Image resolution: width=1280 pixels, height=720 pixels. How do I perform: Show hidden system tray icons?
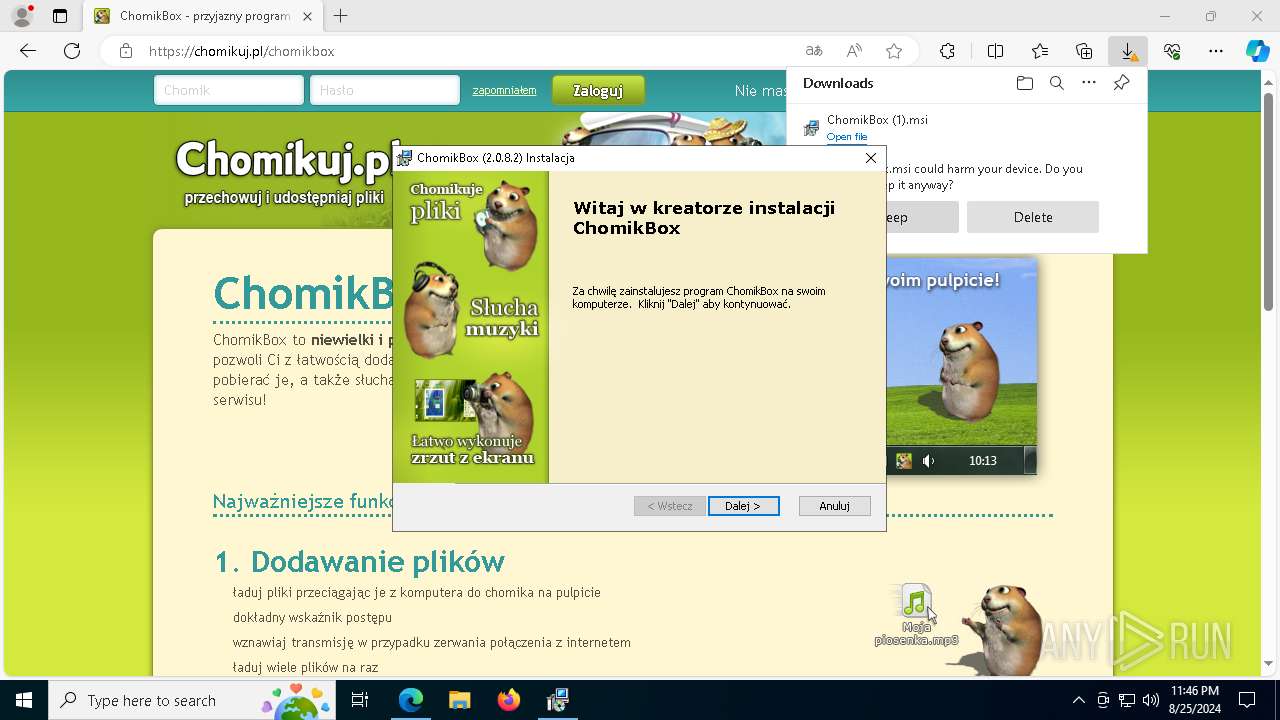pyautogui.click(x=1078, y=700)
